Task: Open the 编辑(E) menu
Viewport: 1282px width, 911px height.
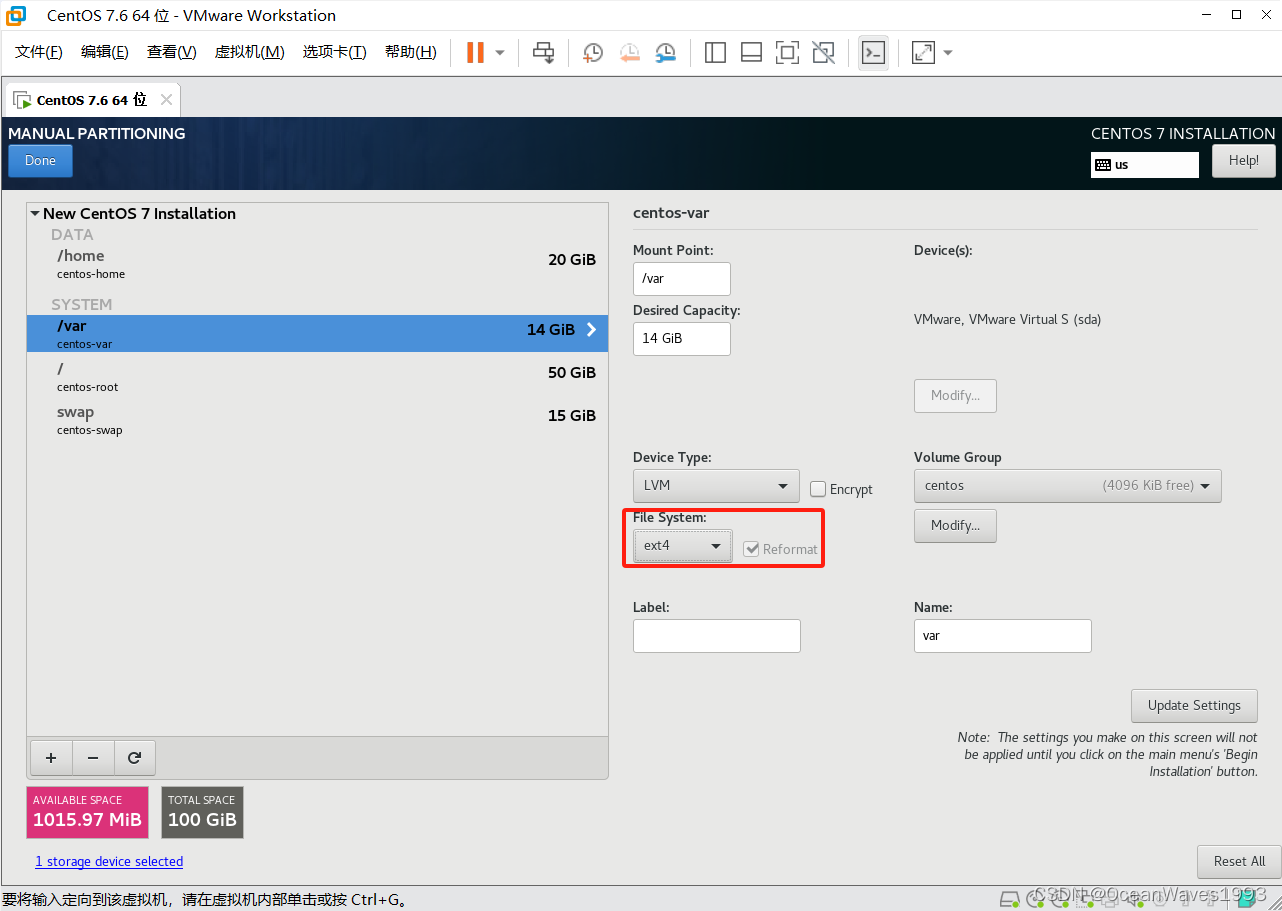Action: click(105, 52)
